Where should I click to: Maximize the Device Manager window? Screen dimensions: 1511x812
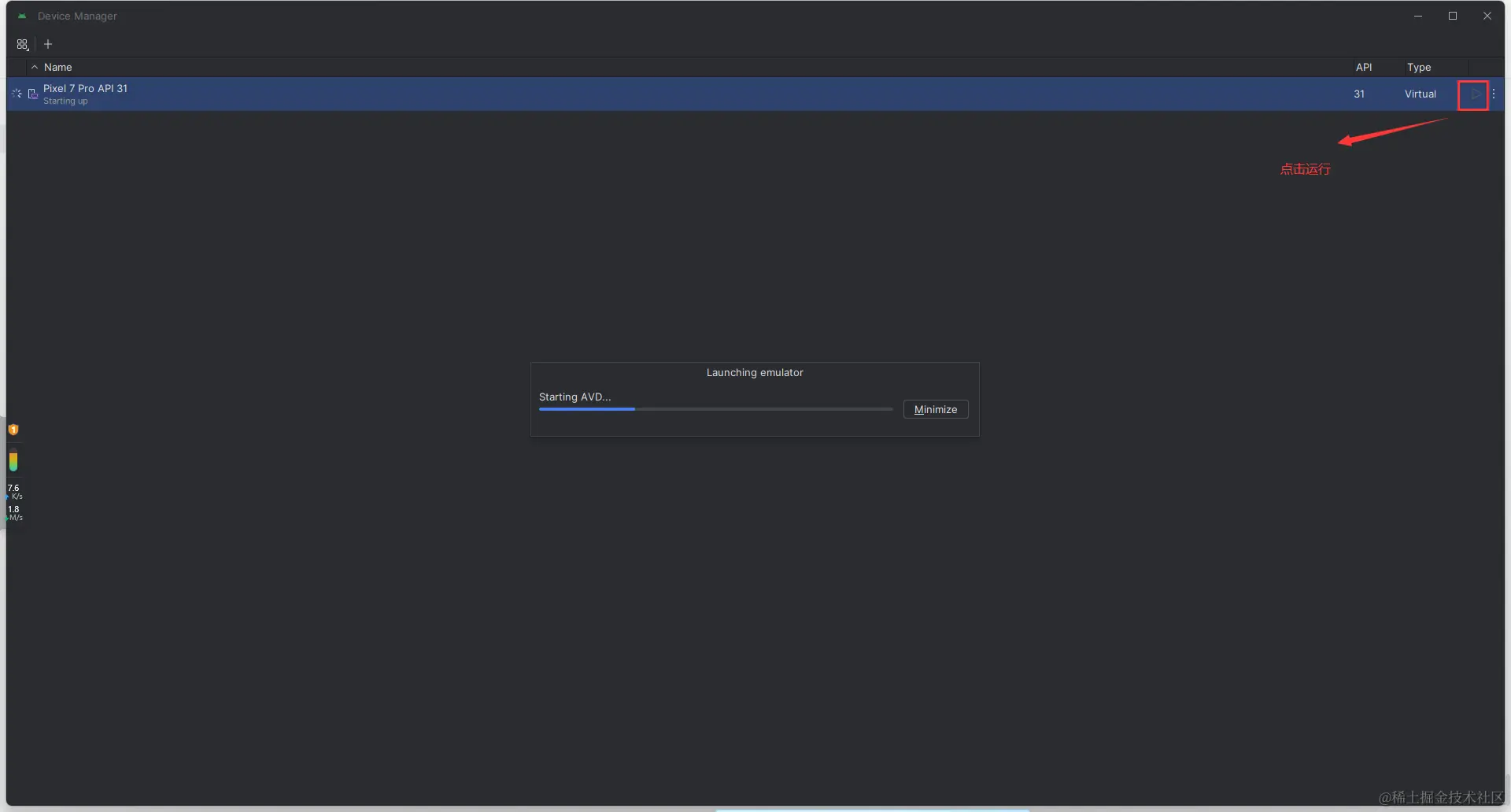1453,16
